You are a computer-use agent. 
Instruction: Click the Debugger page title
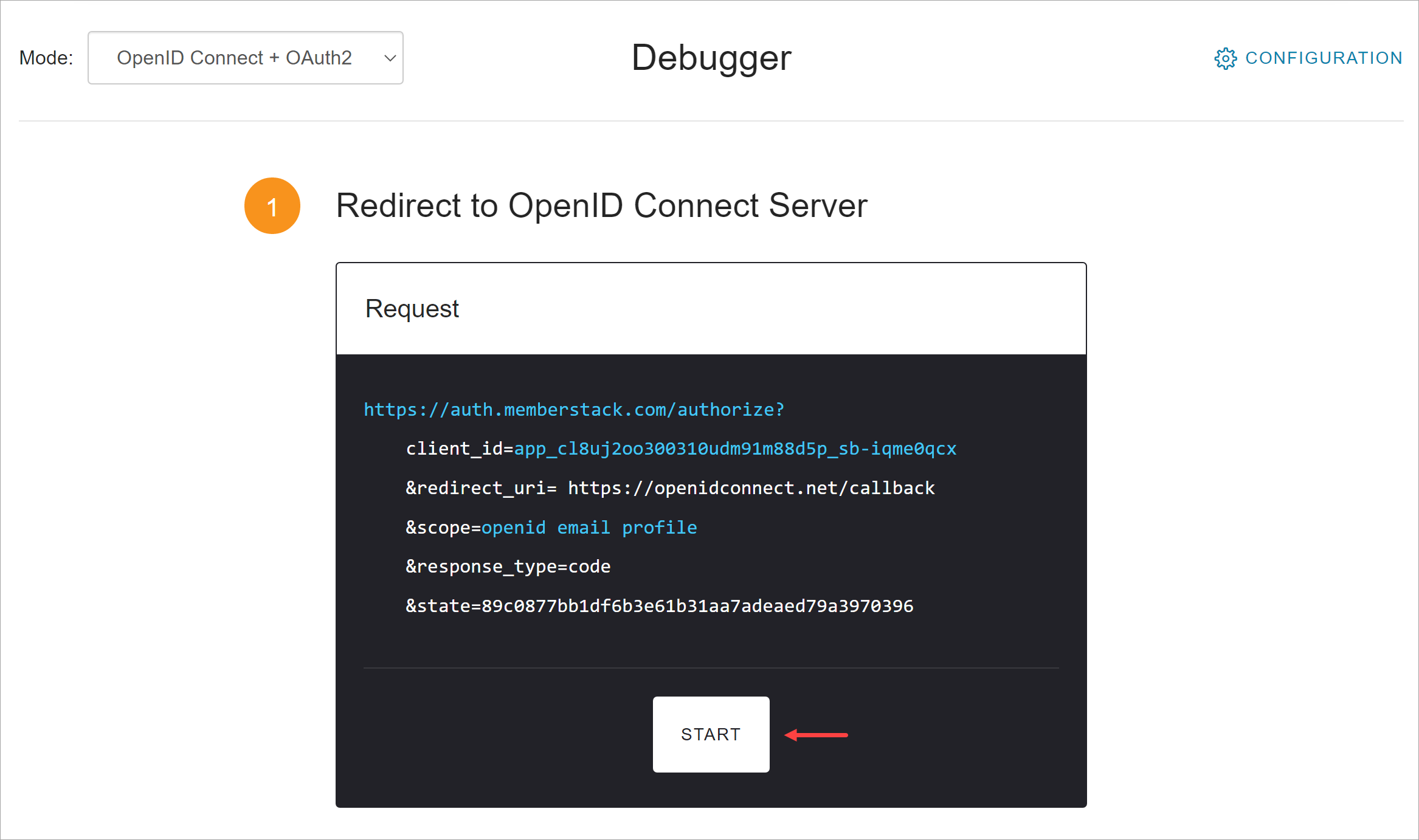[711, 58]
